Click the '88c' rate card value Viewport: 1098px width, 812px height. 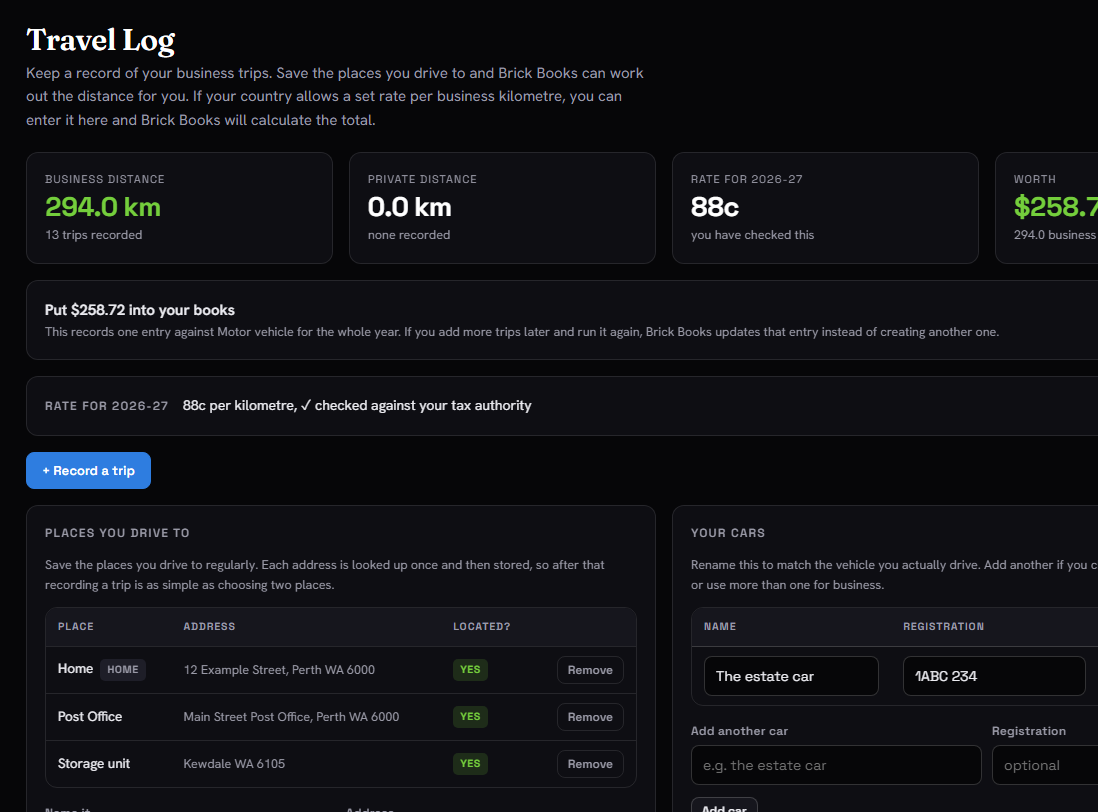pos(715,207)
